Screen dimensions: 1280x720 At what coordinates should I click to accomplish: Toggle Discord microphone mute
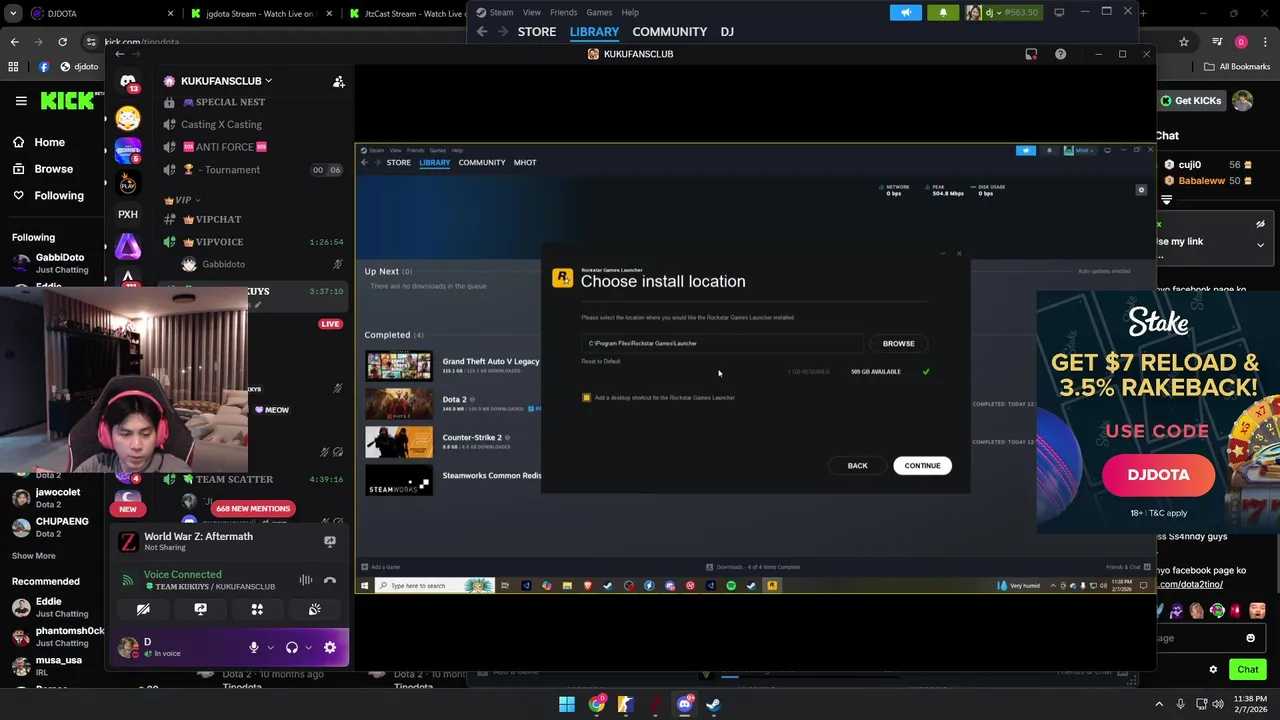[x=254, y=647]
